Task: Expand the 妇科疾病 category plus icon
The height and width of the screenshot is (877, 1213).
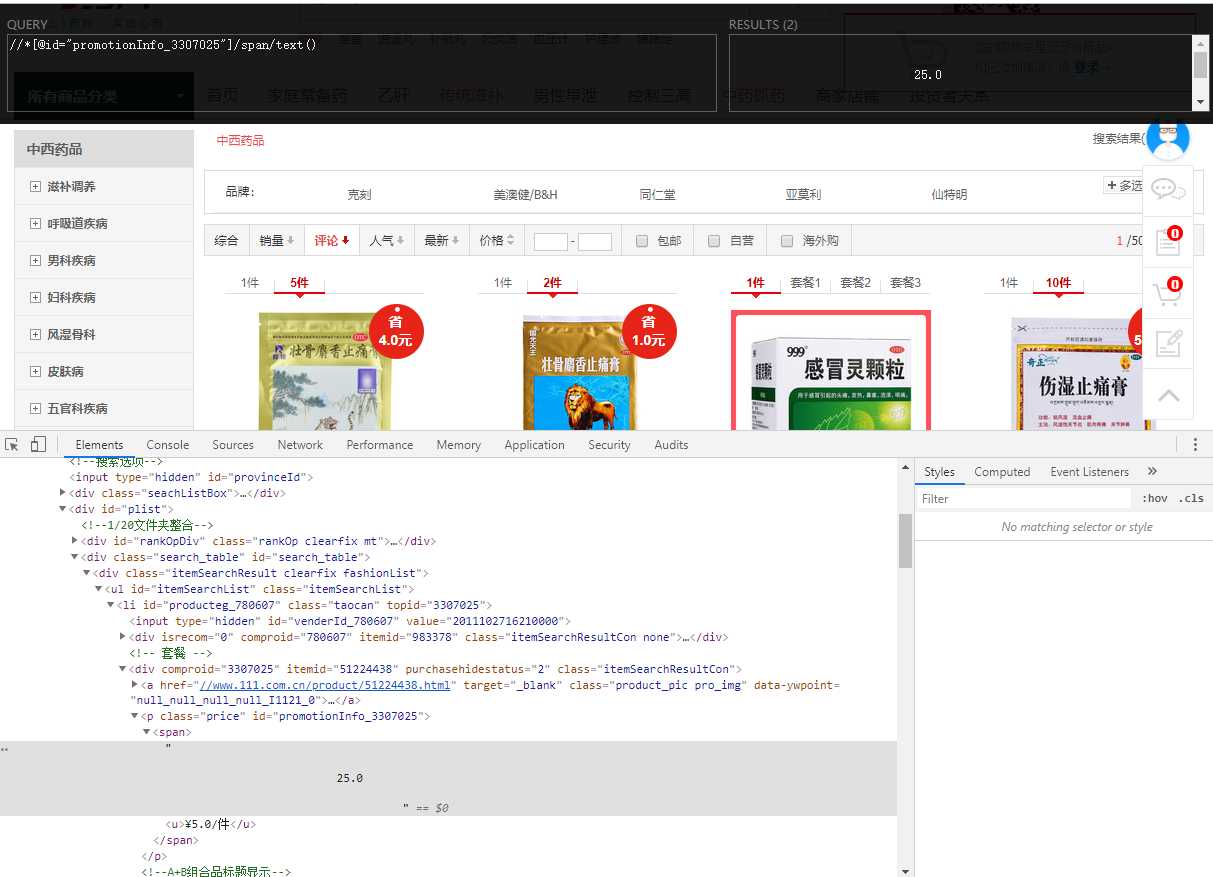Action: [x=35, y=298]
